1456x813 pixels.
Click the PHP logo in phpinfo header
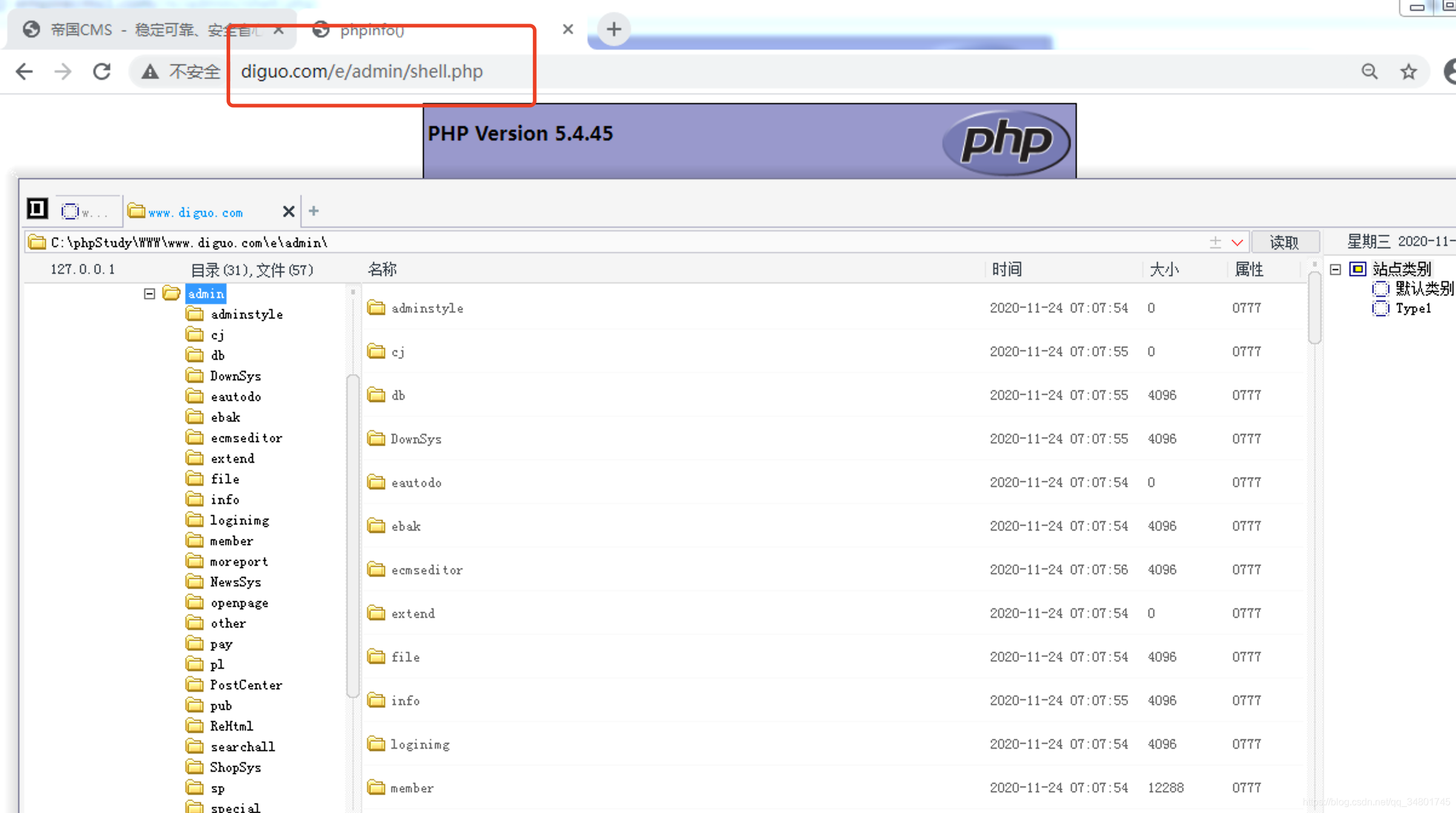[x=1007, y=142]
